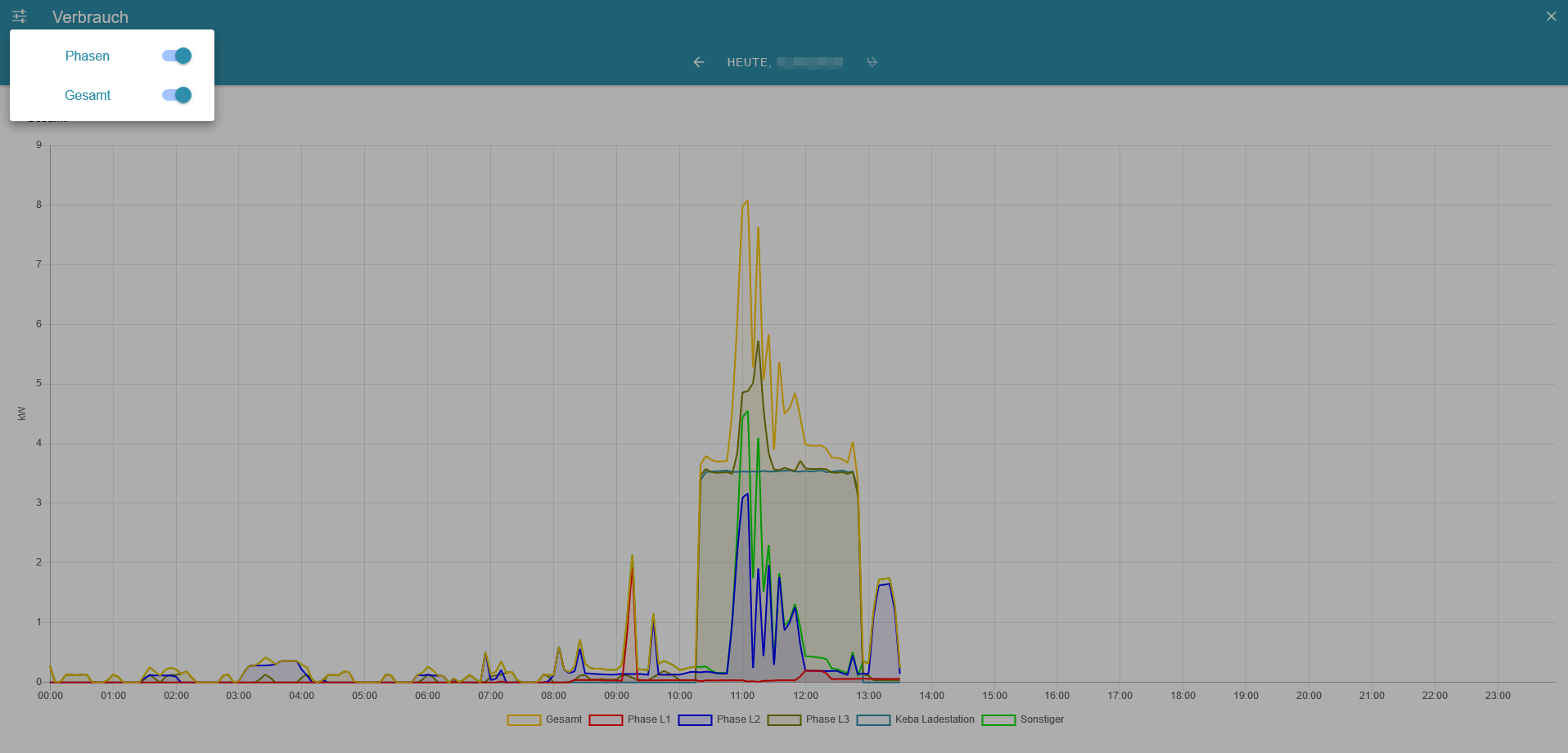
Task: Click the green Sonstiger legend swatch
Action: point(999,720)
